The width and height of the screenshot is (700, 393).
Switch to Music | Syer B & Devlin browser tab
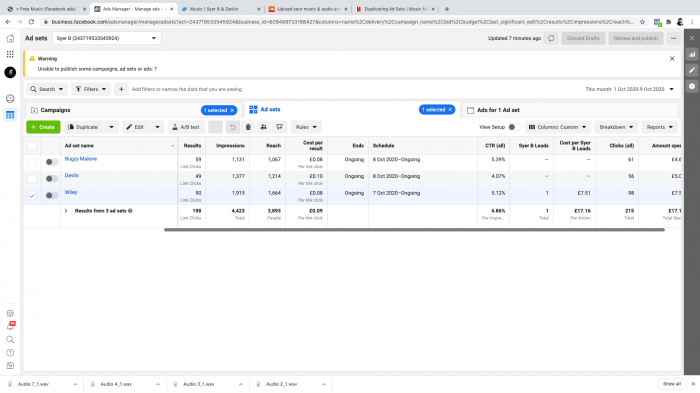point(220,9)
